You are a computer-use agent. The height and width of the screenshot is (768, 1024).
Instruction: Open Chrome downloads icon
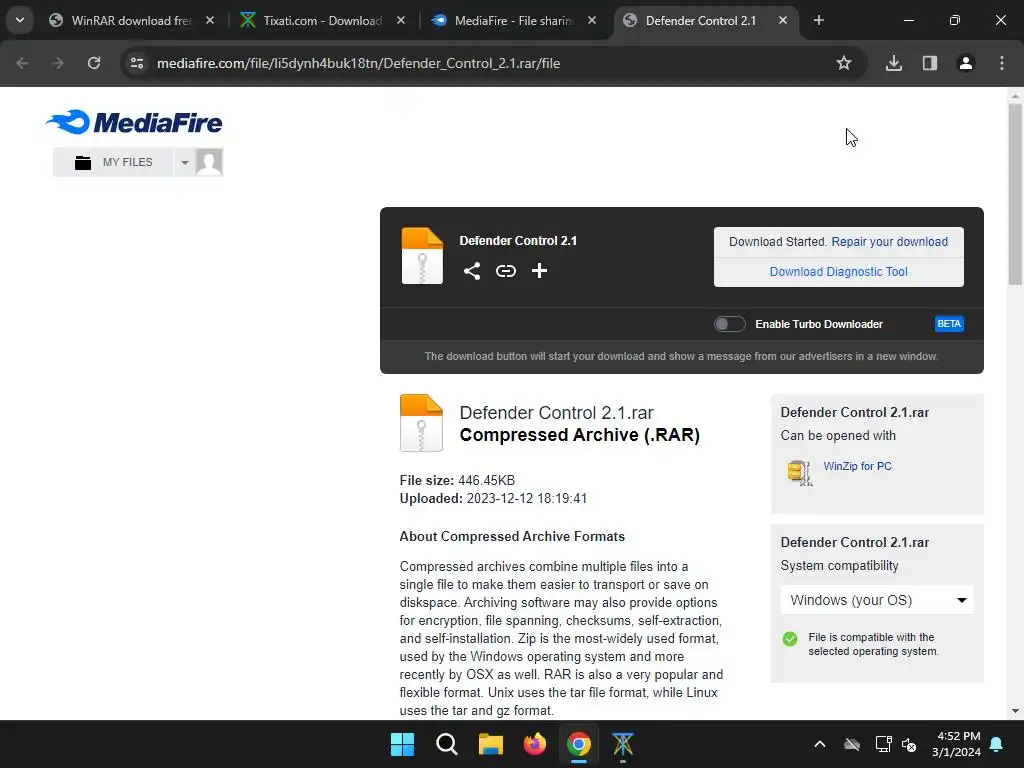click(x=894, y=63)
